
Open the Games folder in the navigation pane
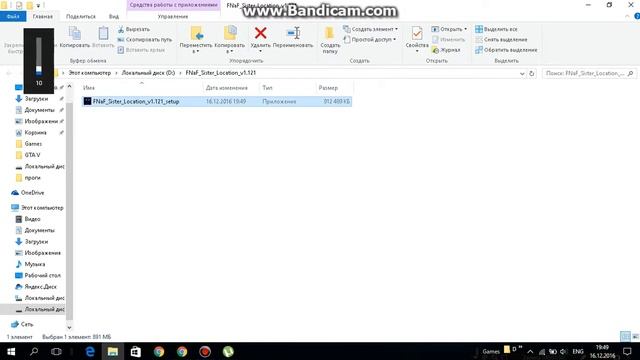(33, 144)
